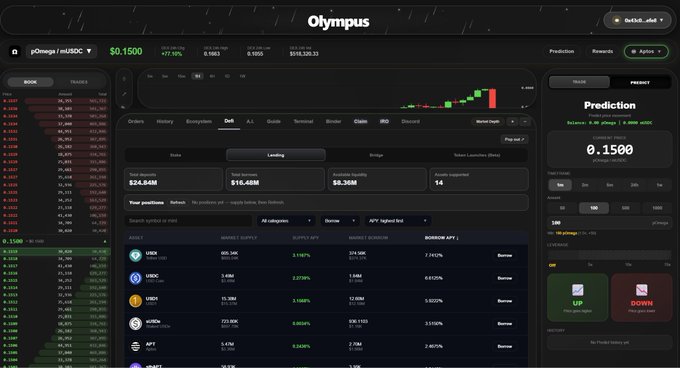Open the Aptos network dropdown

tap(646, 52)
